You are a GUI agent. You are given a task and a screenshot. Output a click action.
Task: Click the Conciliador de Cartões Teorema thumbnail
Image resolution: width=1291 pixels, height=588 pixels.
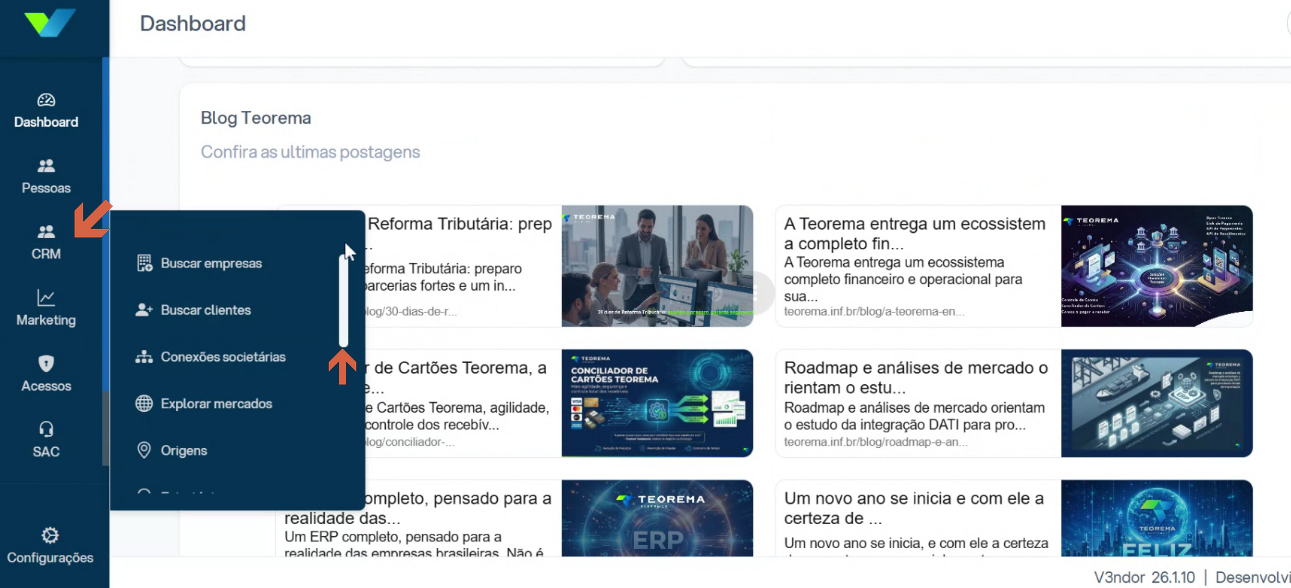[x=657, y=403]
